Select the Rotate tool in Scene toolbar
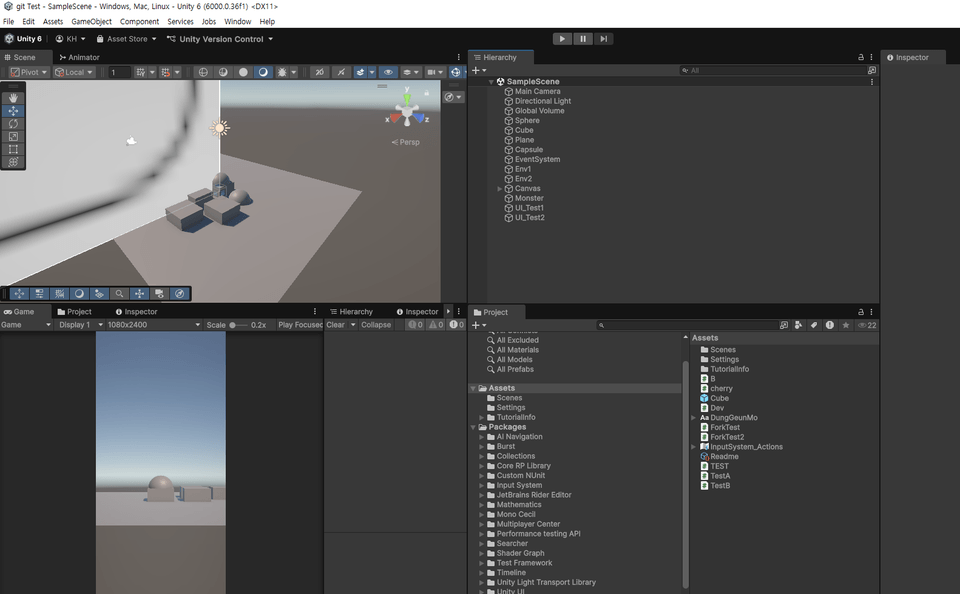The width and height of the screenshot is (960, 594). tap(13, 124)
